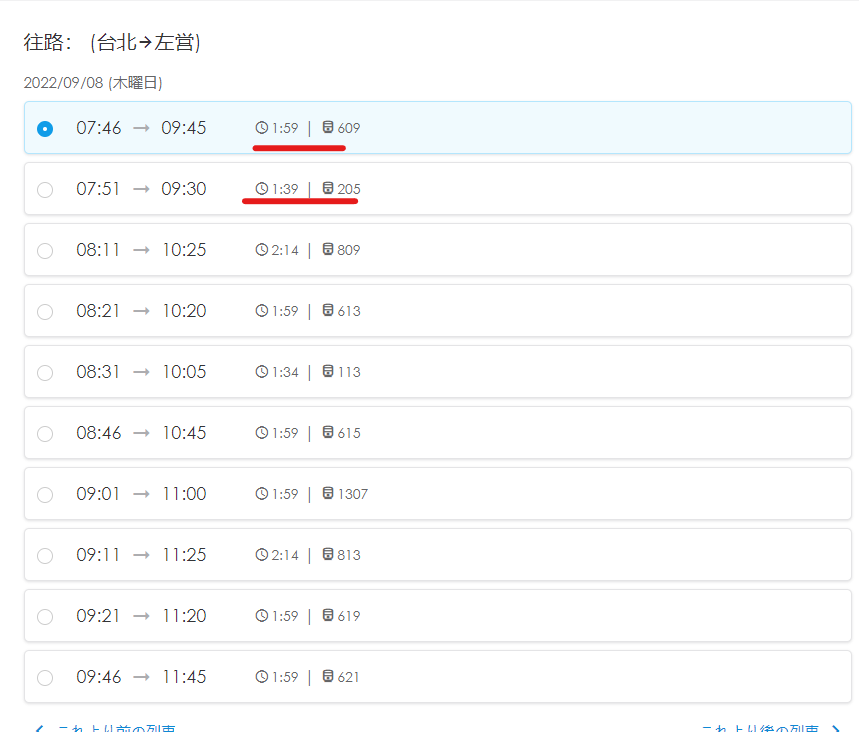Click the 1:39 duration on train 205
The width and height of the screenshot is (859, 732).
pos(285,189)
